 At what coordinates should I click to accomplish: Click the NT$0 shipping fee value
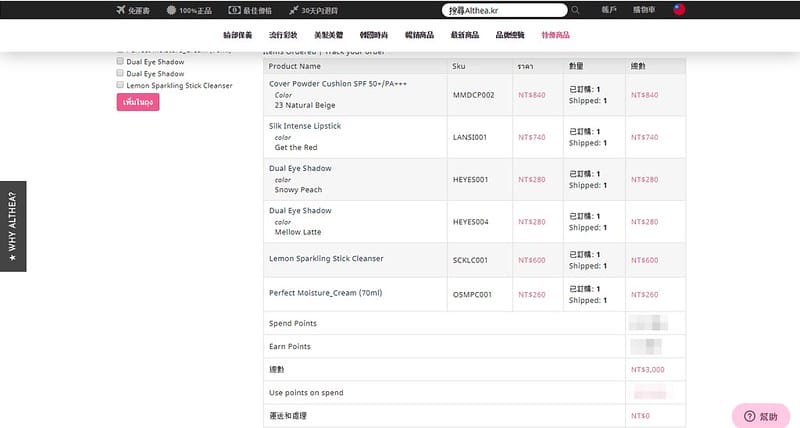click(x=640, y=416)
